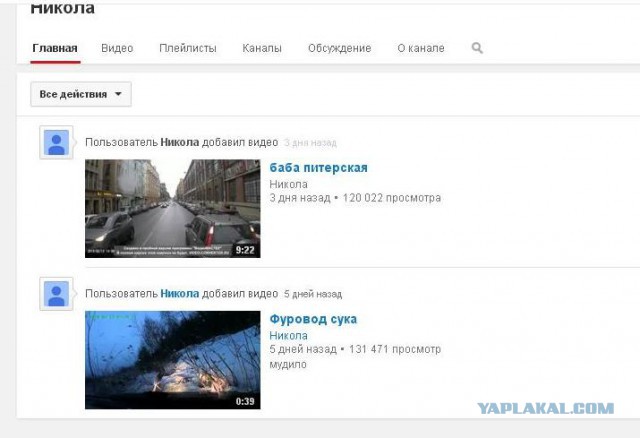Click the '5 дней назад' timestamp in activity header
The width and height of the screenshot is (640, 438).
coord(313,294)
